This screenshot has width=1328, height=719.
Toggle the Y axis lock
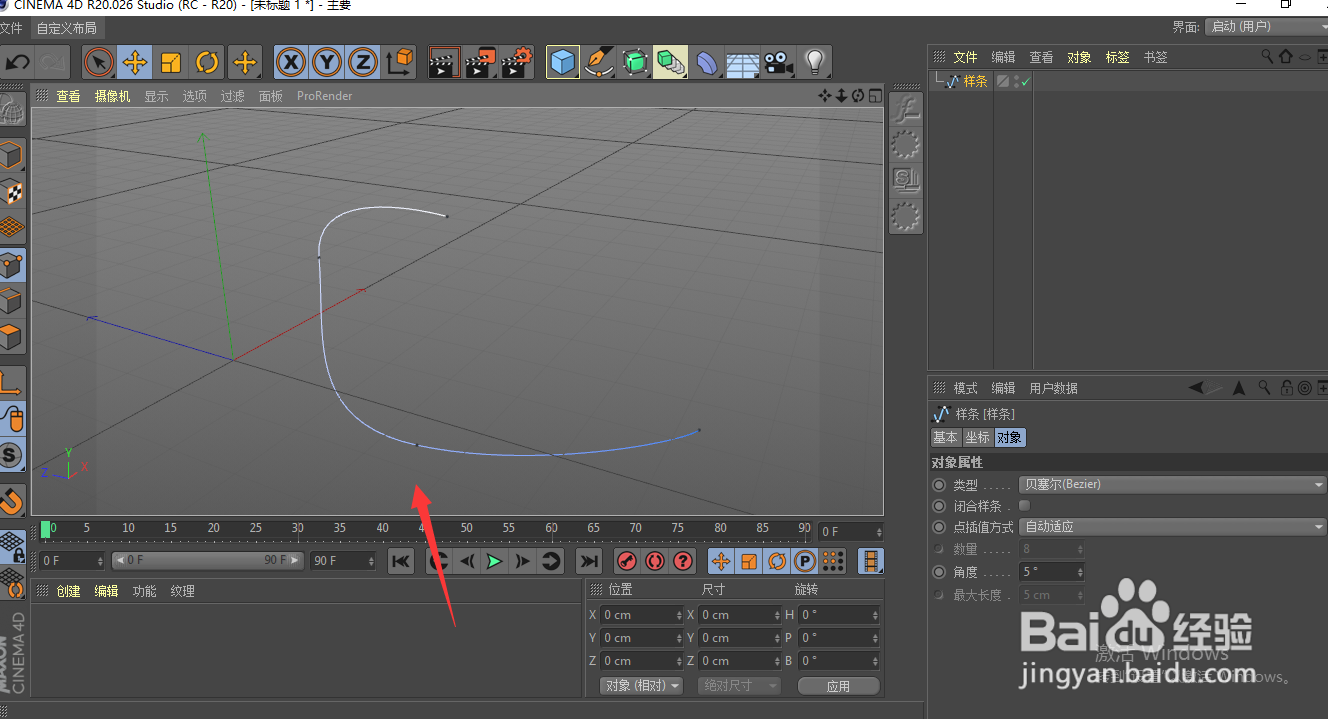click(327, 63)
